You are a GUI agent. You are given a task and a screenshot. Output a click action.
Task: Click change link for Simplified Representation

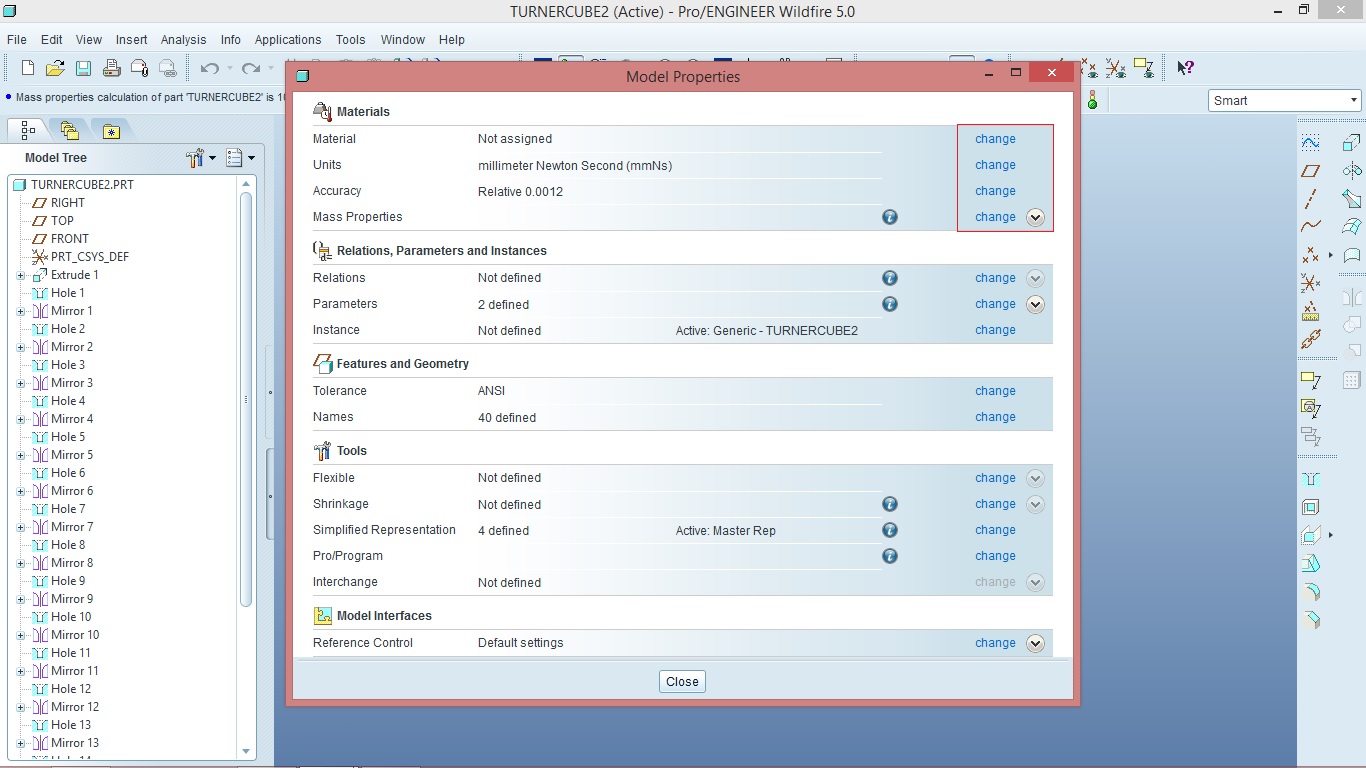(x=995, y=530)
